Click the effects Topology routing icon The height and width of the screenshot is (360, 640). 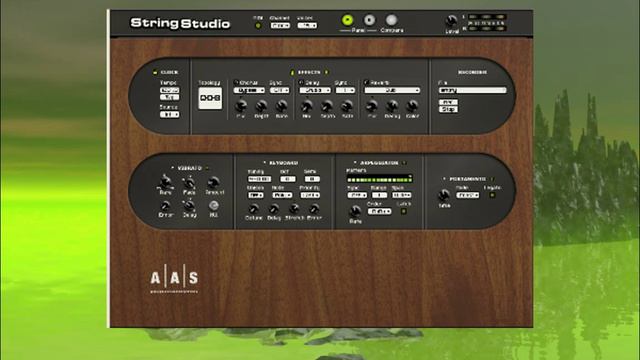pyautogui.click(x=210, y=98)
